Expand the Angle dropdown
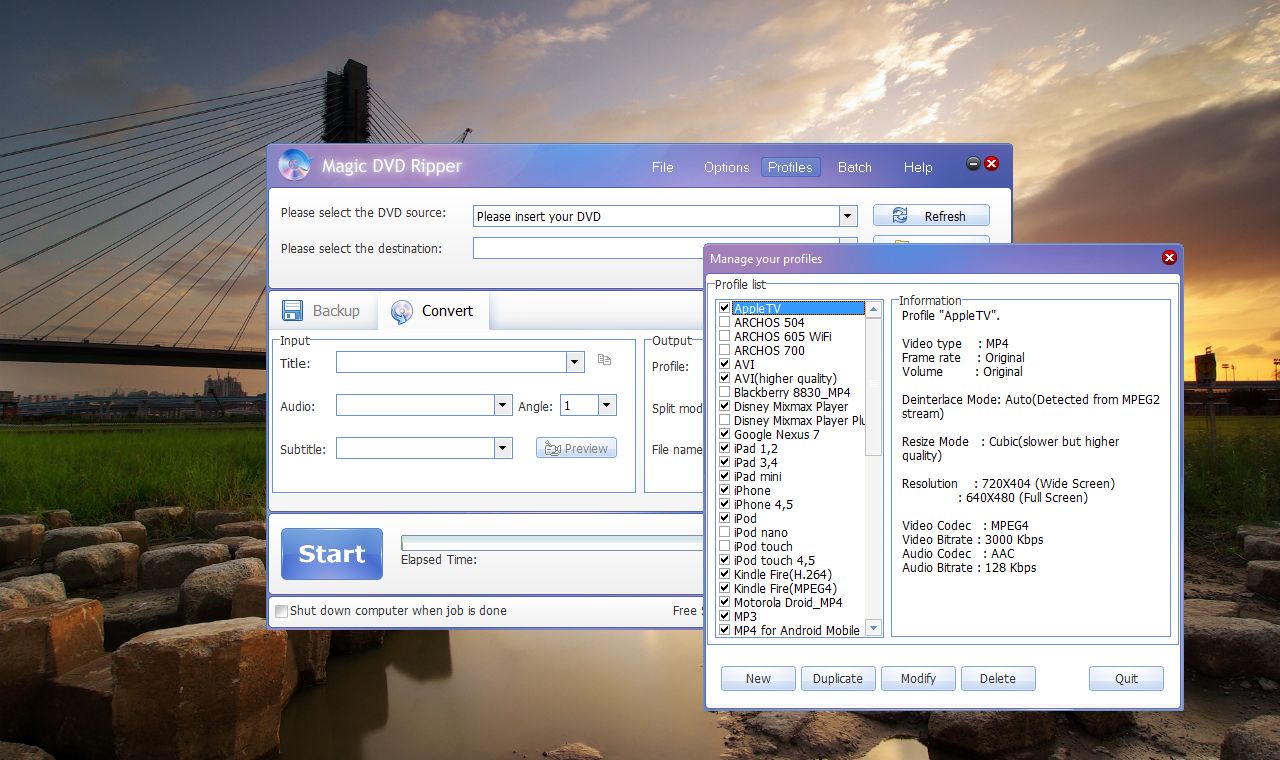1280x760 pixels. tap(607, 405)
